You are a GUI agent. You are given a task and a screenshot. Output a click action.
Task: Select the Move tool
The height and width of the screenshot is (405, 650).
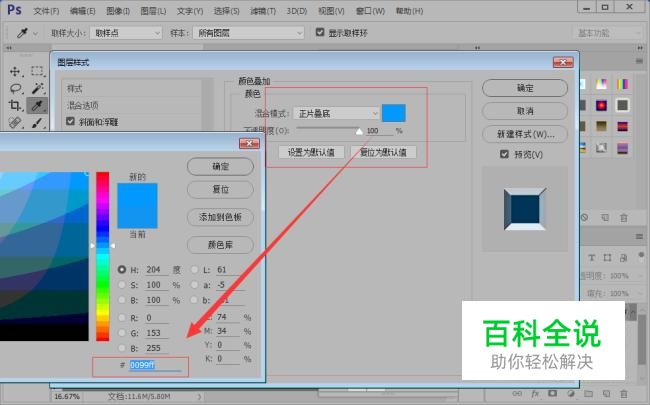(15, 71)
